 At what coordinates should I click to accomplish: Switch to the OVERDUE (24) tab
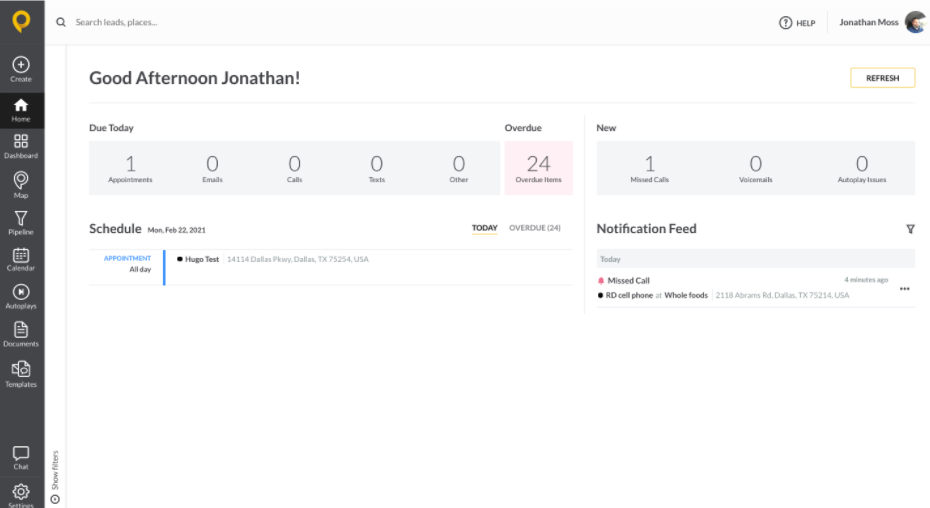[534, 228]
